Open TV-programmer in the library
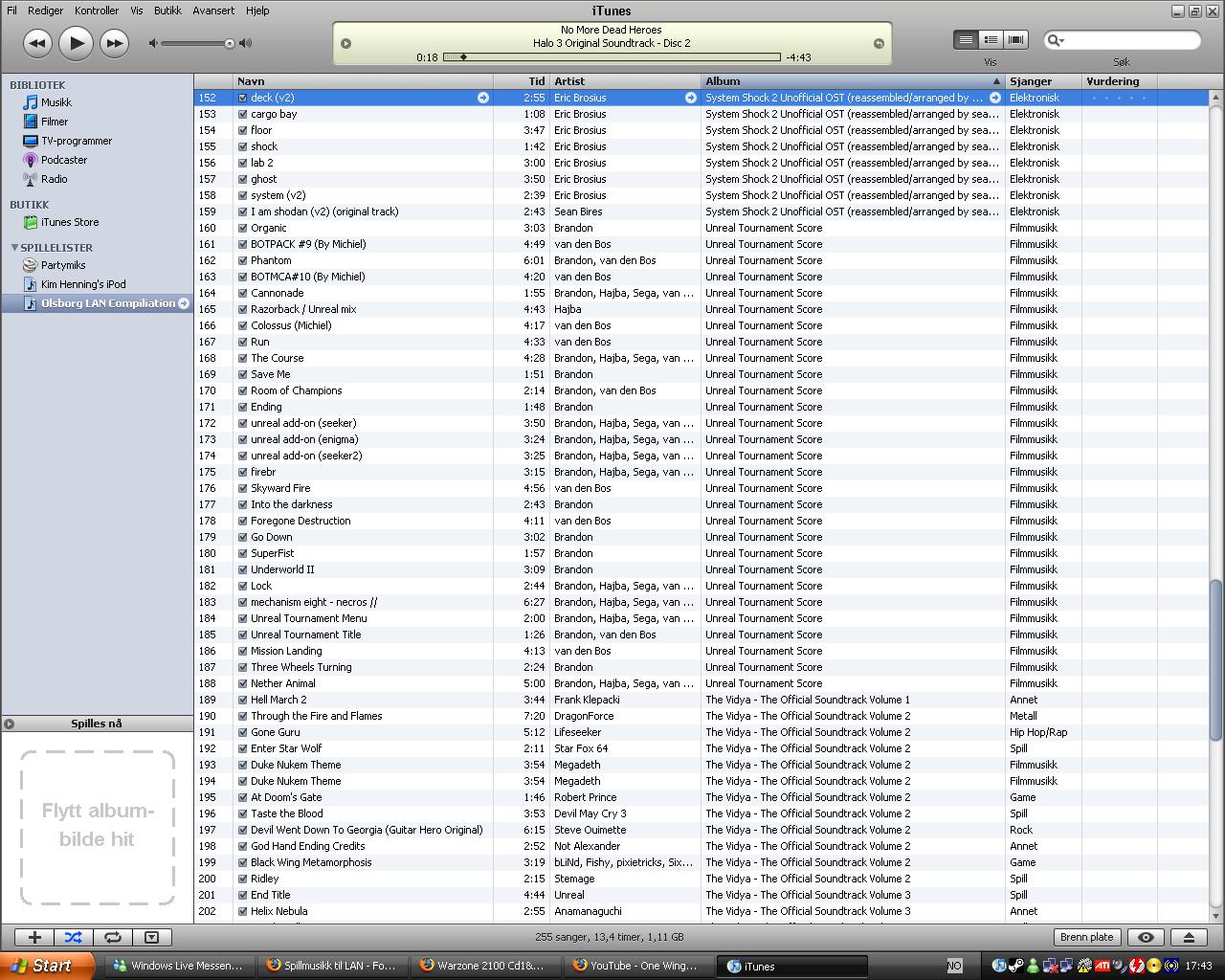The image size is (1225, 980). click(x=77, y=141)
